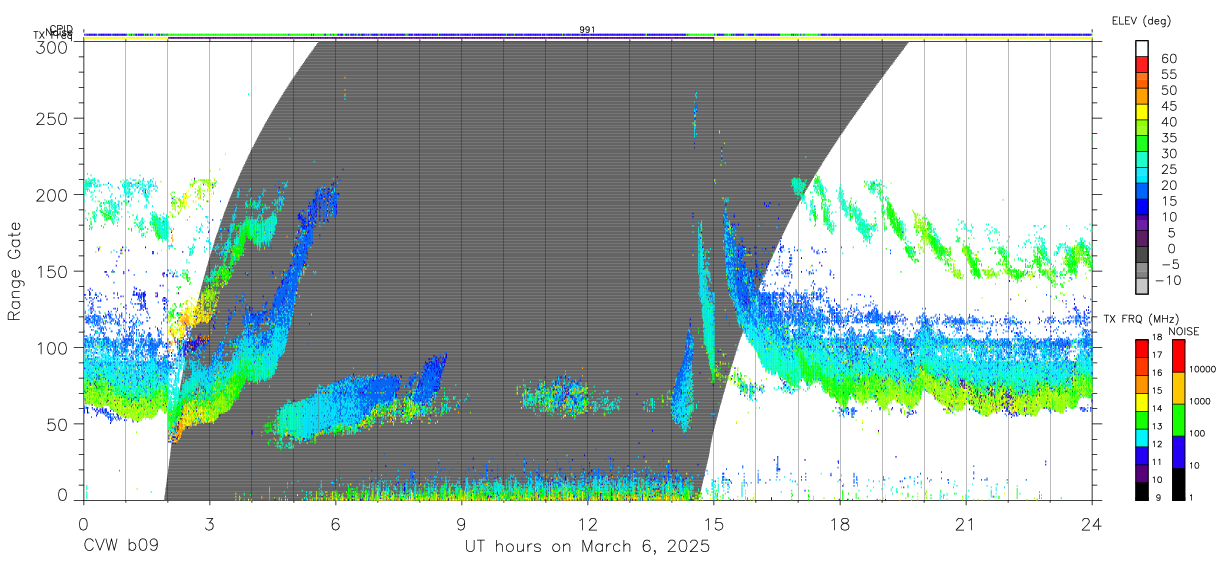The height and width of the screenshot is (567, 1228).
Task: Click the white top swatch of ELEV colorbar
Action: pos(1142,48)
